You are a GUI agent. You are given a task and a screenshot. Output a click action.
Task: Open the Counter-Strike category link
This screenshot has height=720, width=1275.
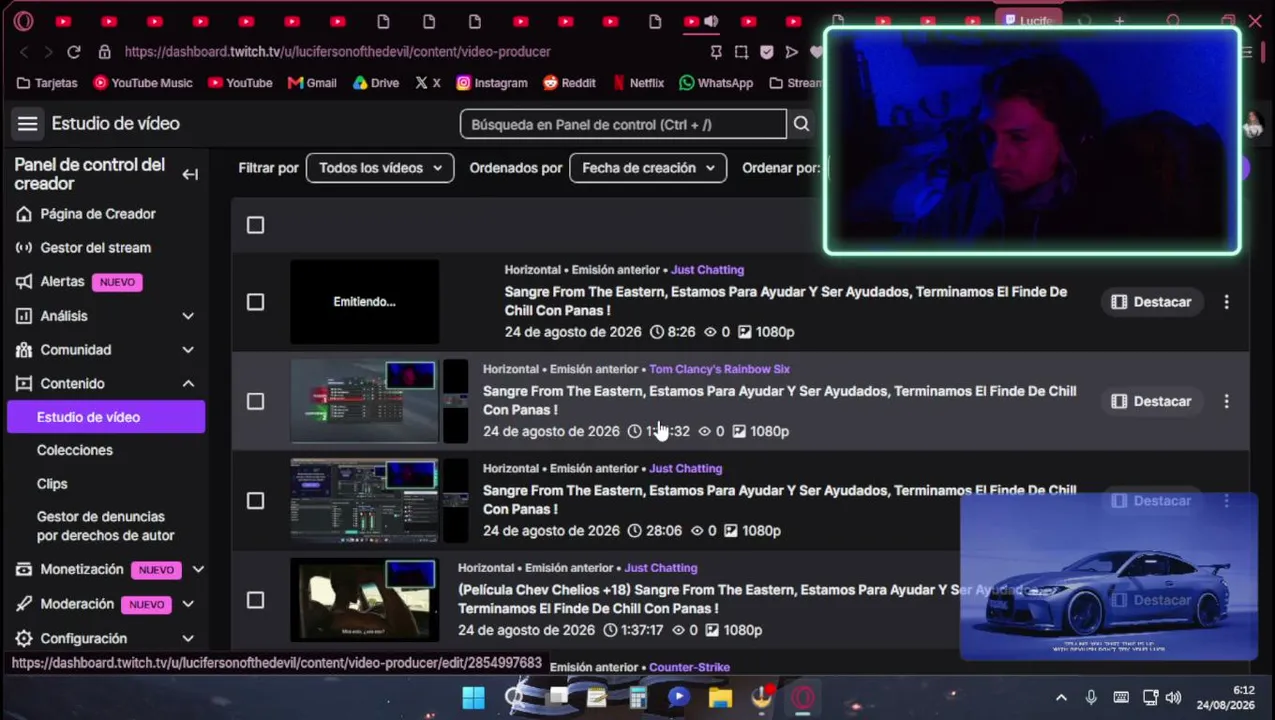pos(689,667)
